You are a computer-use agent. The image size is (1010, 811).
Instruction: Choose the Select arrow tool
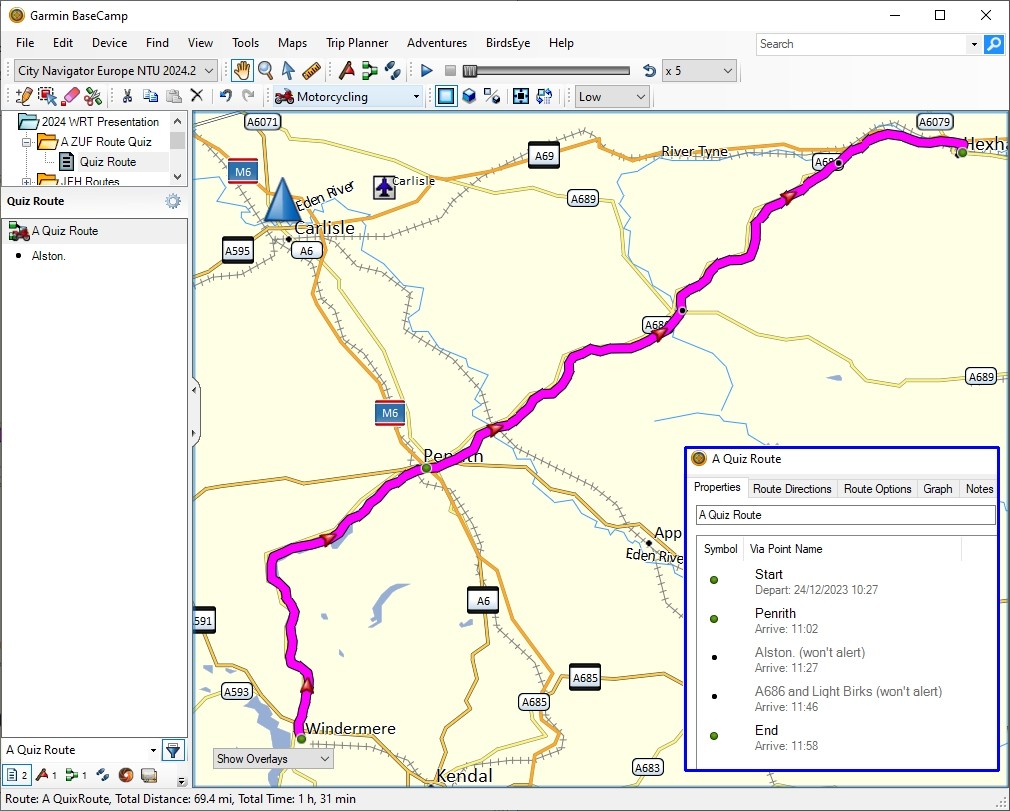[288, 70]
